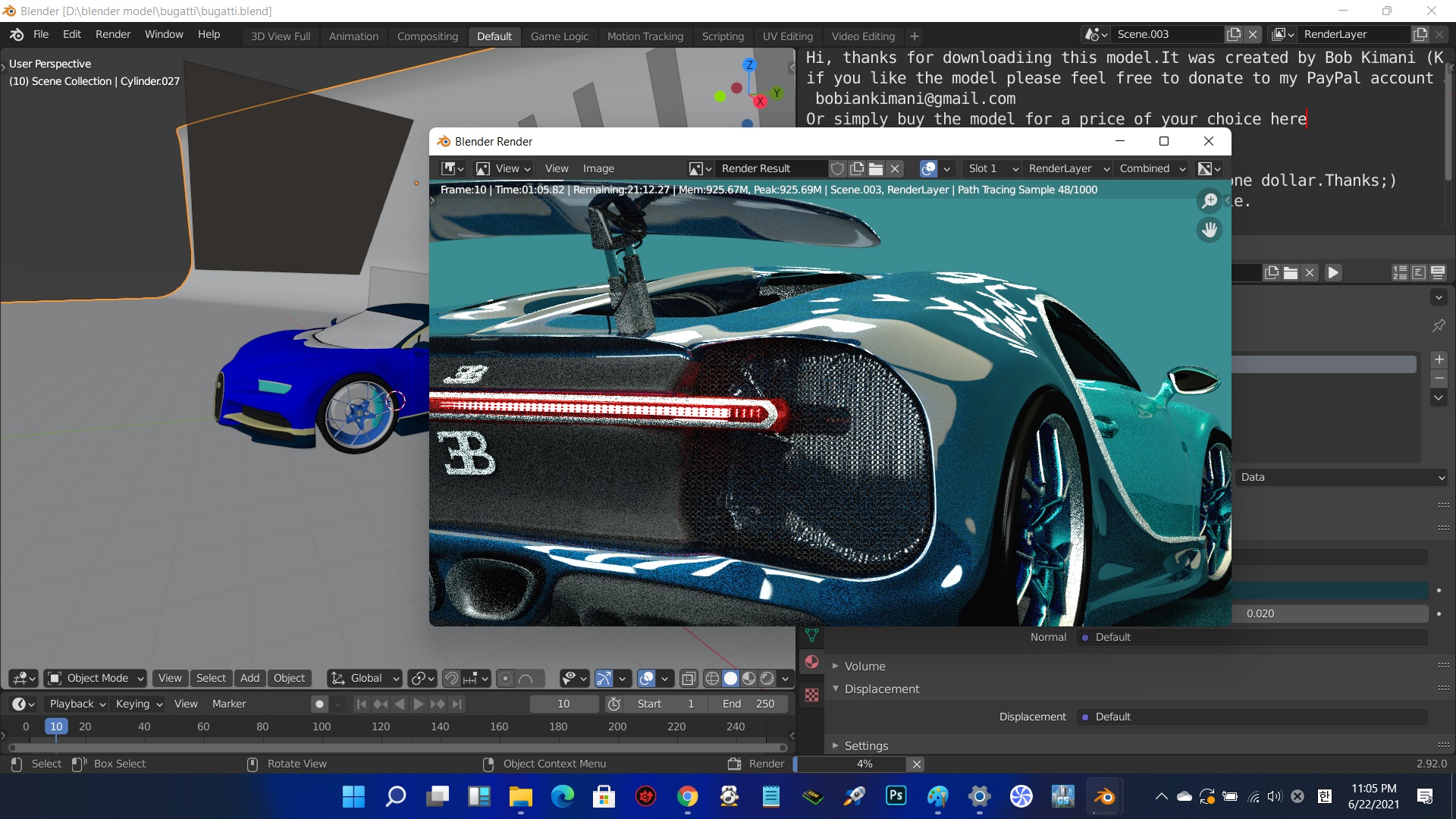Viewport: 1456px width, 819px height.
Task: Toggle proportional editing in the viewport
Action: [x=505, y=678]
